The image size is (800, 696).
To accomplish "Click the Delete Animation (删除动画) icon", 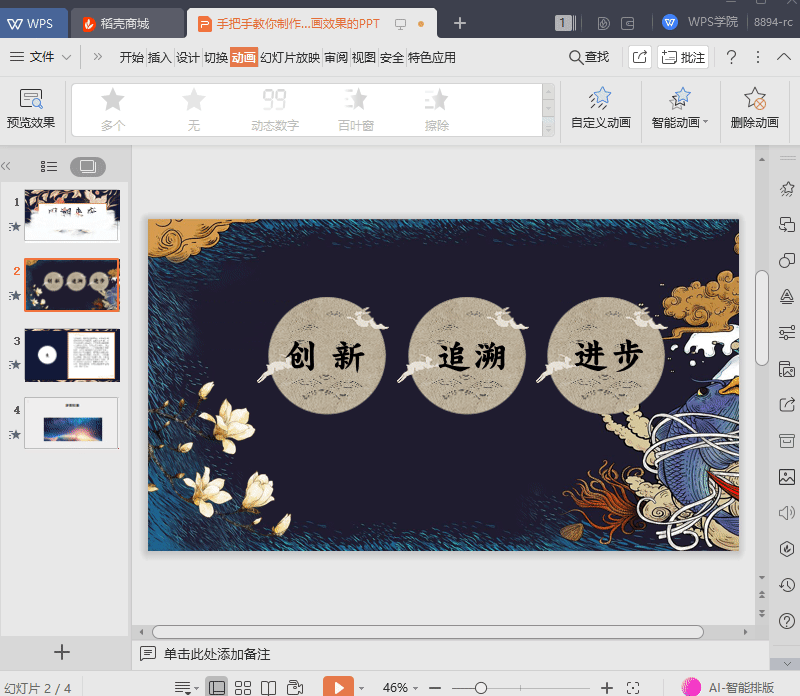I will point(755,98).
